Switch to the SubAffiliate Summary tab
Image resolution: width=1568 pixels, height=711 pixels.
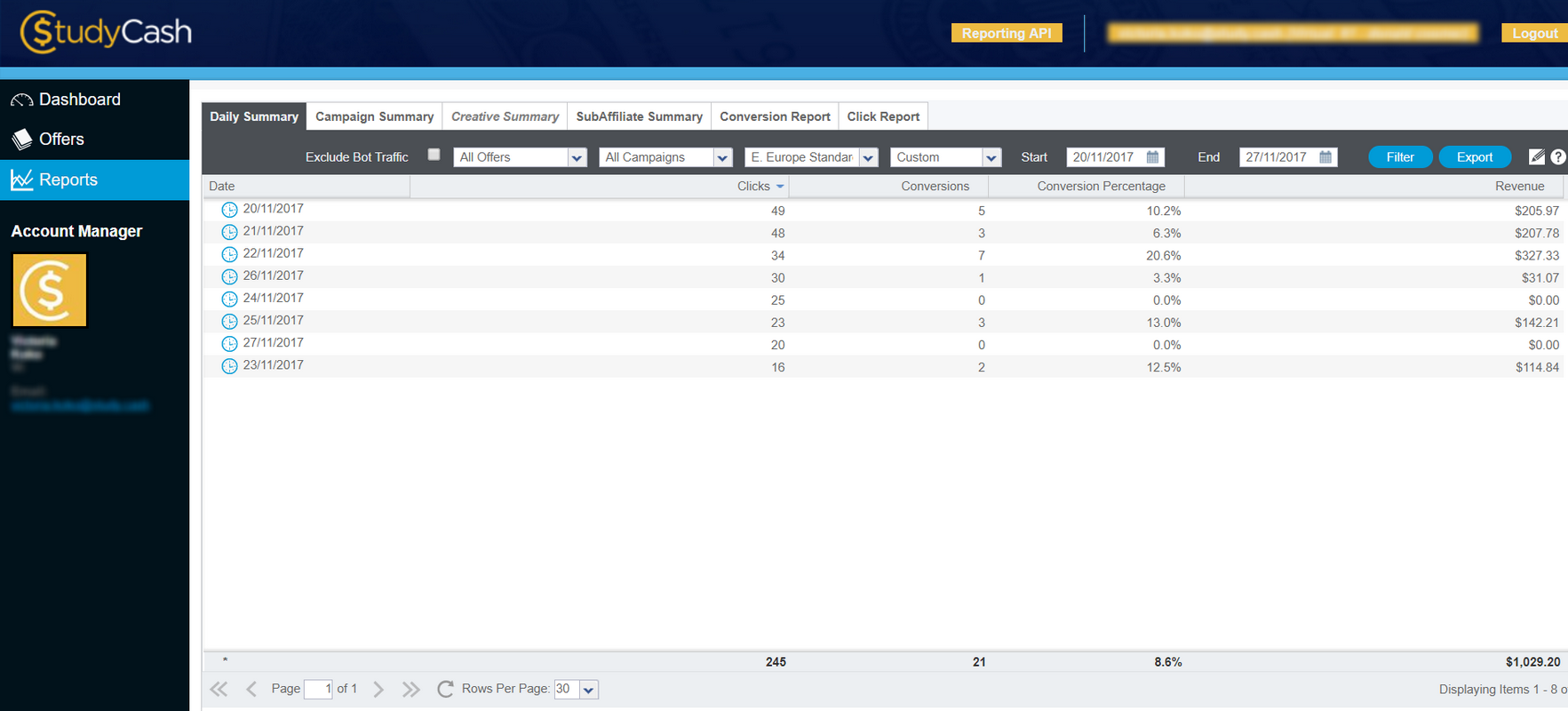640,116
